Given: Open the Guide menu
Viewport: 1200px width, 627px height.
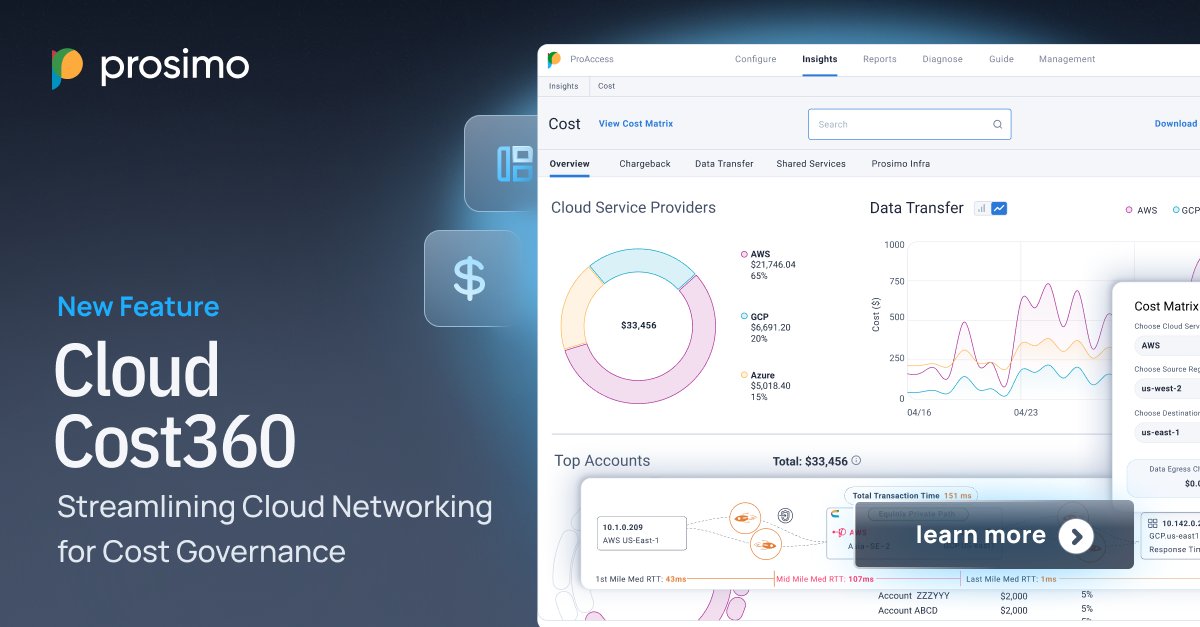Looking at the screenshot, I should 1001,59.
